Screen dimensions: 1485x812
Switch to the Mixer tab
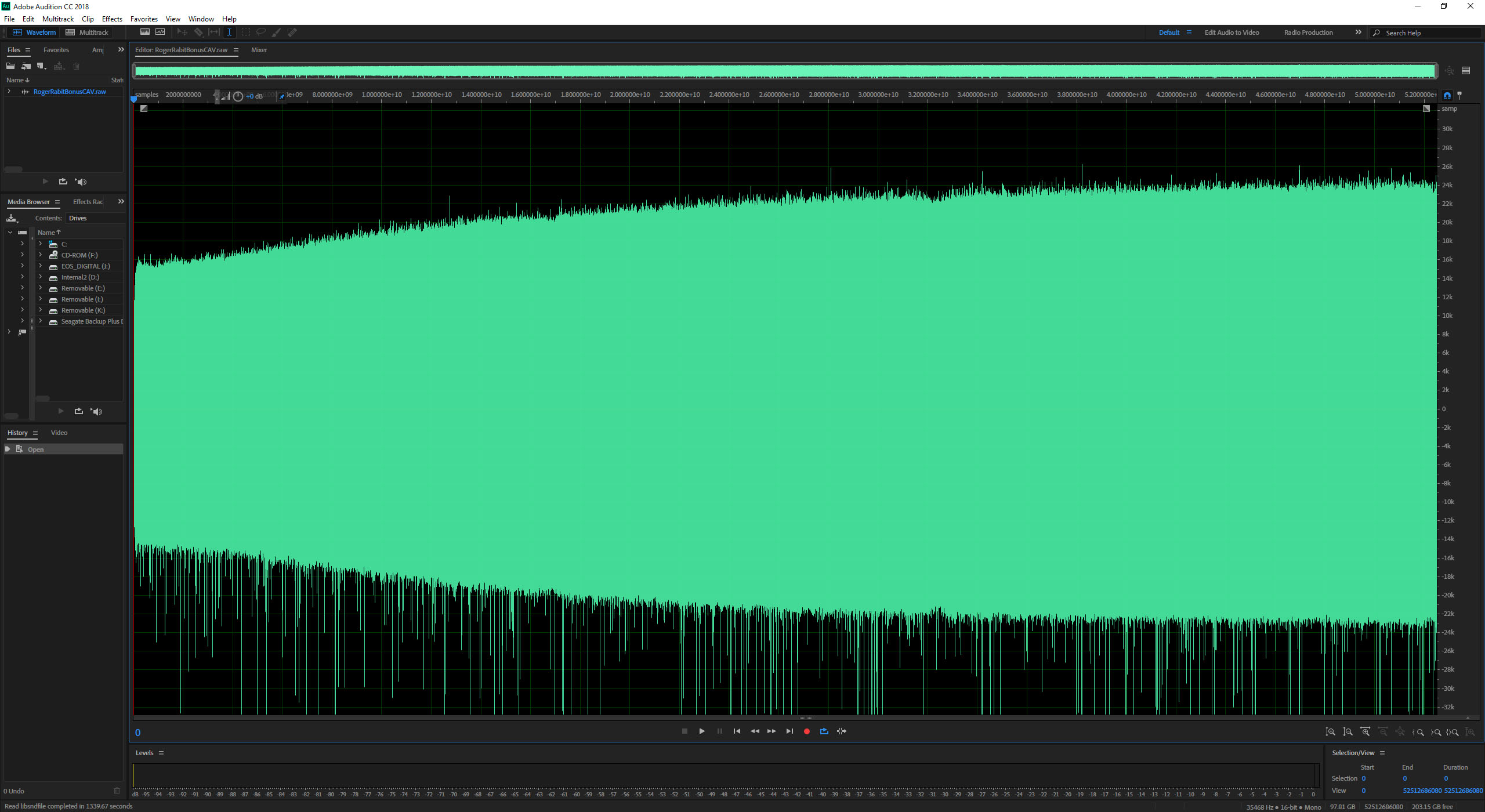tap(259, 50)
